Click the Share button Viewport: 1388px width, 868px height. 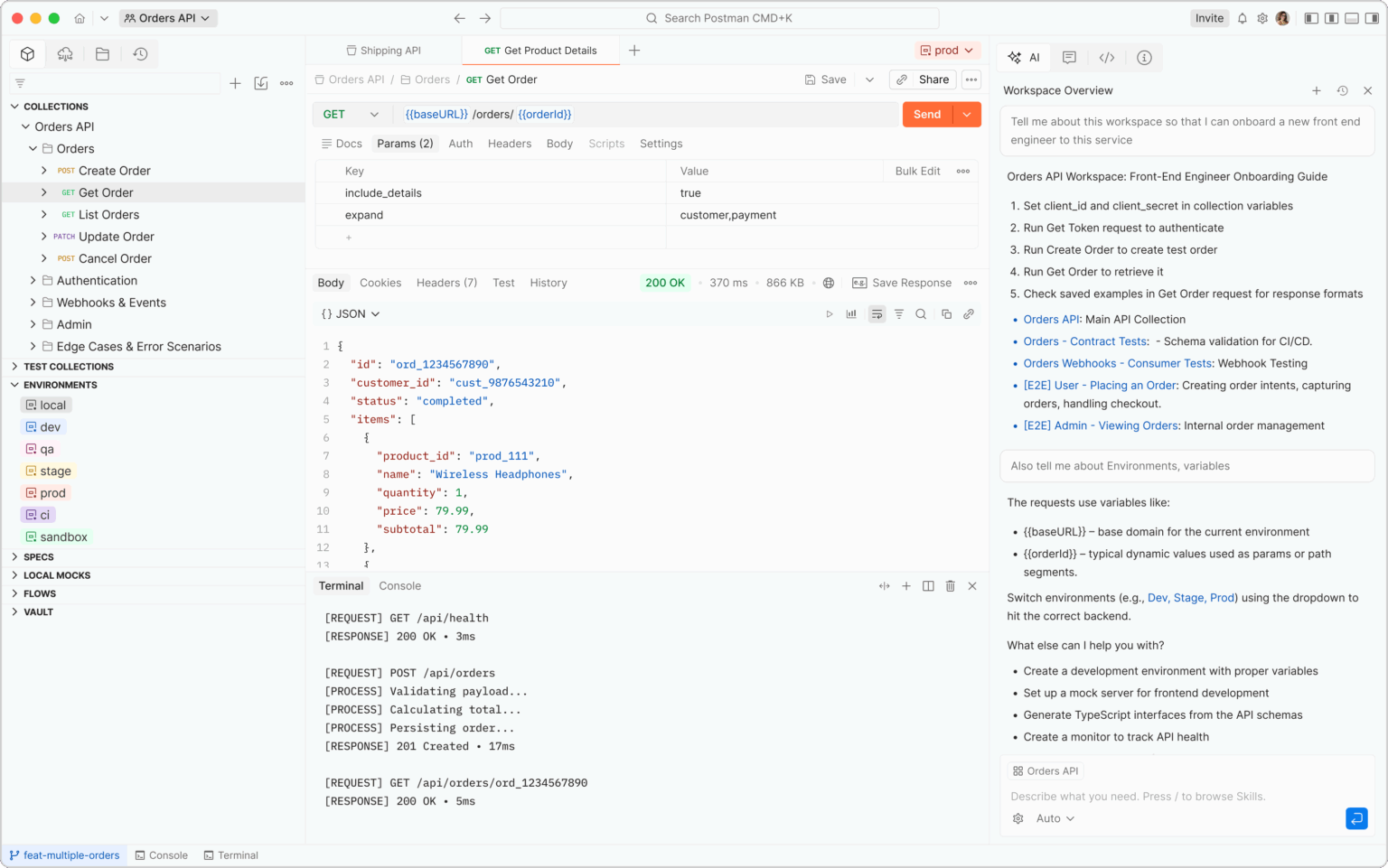[924, 79]
